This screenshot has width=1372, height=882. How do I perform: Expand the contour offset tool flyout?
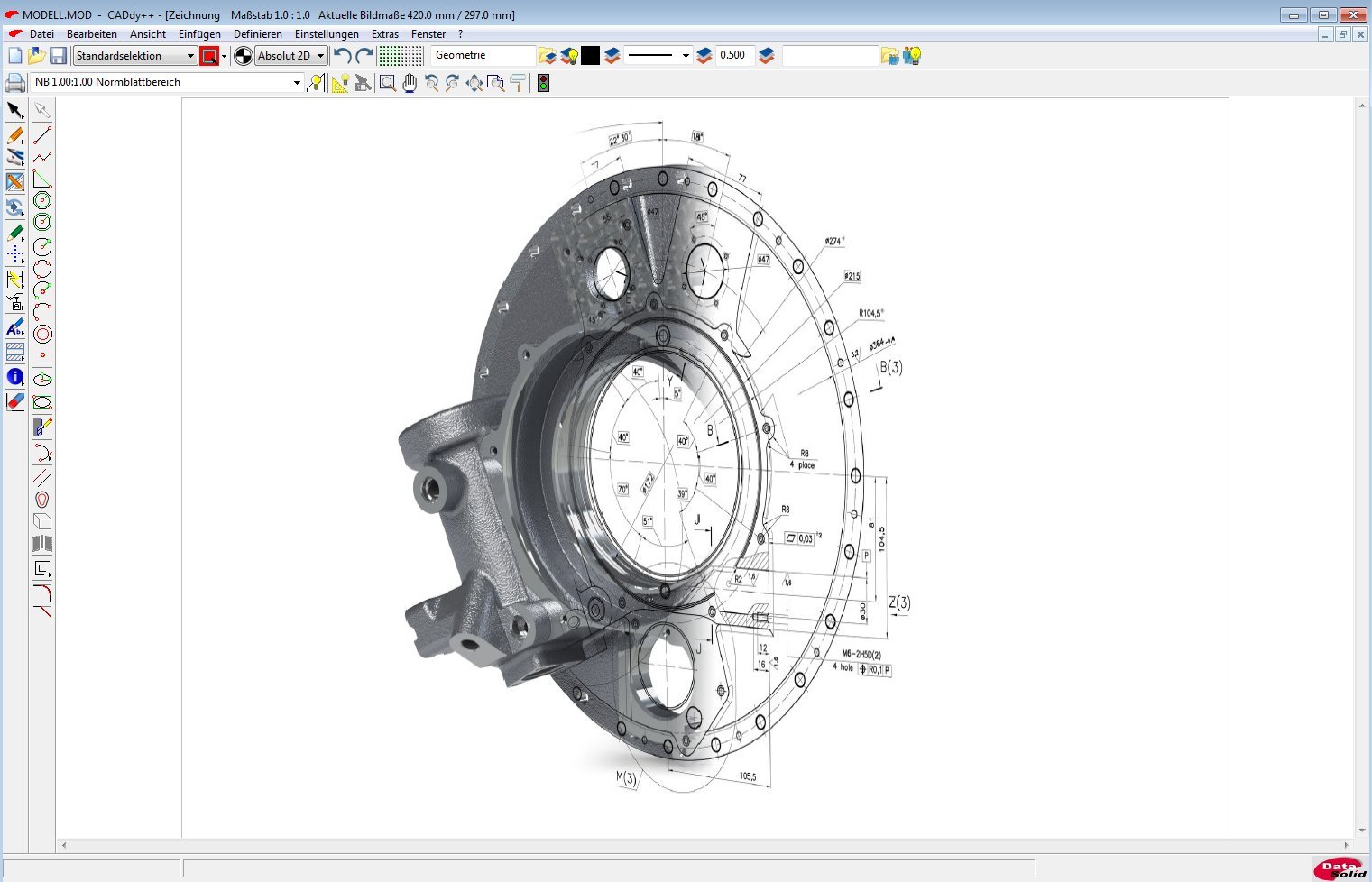click(x=42, y=568)
